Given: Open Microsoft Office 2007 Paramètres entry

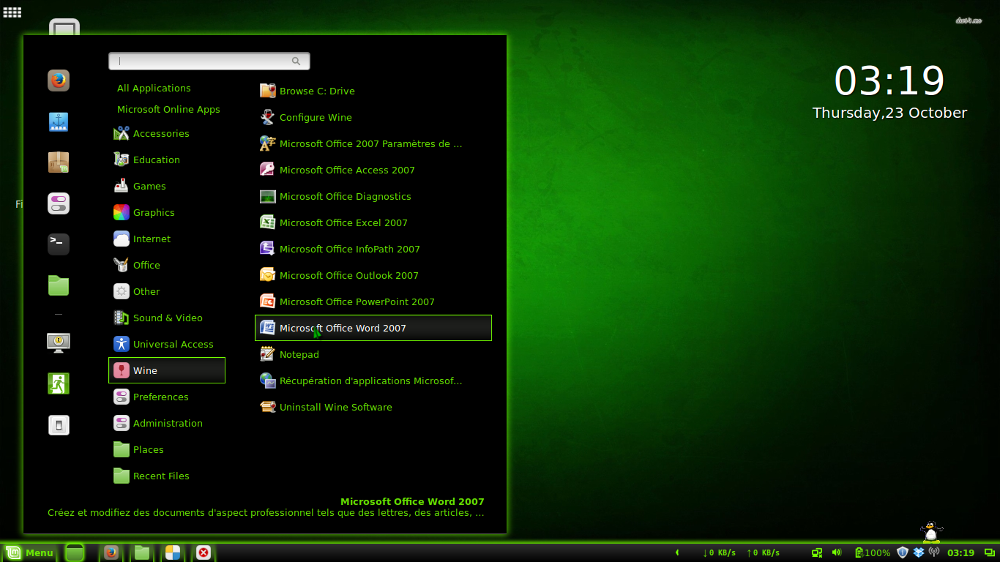Looking at the screenshot, I should (x=373, y=144).
